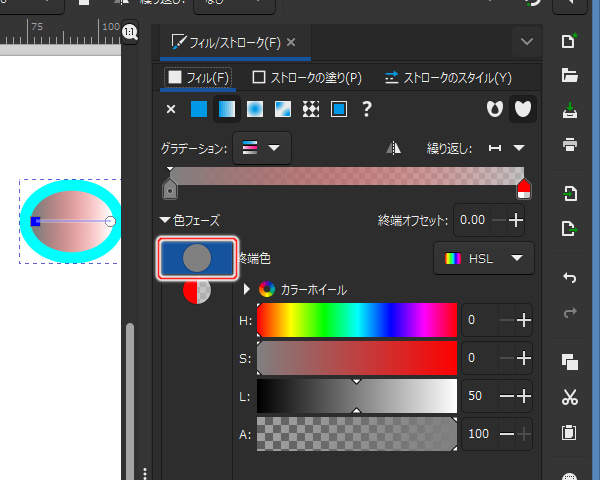Switch to the ストロークのスタイル(Y) tab
This screenshot has width=600, height=480.
click(448, 78)
